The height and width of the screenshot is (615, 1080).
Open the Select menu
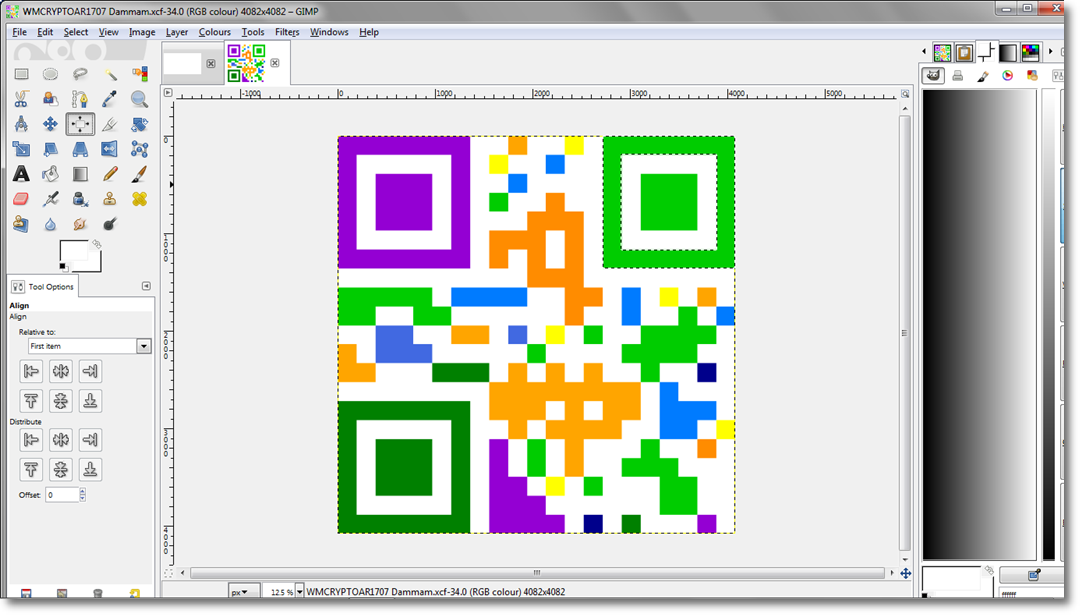coord(76,32)
